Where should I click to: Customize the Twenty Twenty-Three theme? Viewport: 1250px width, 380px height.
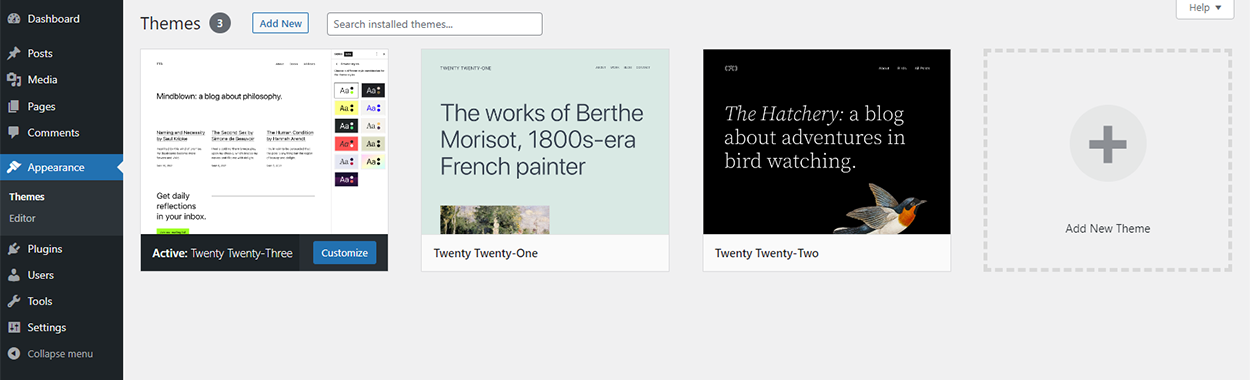pos(344,253)
